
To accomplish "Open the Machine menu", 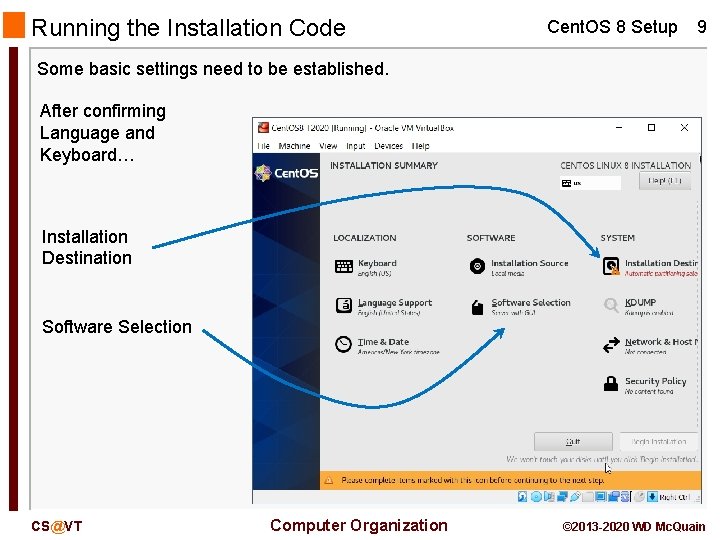I will pos(294,146).
